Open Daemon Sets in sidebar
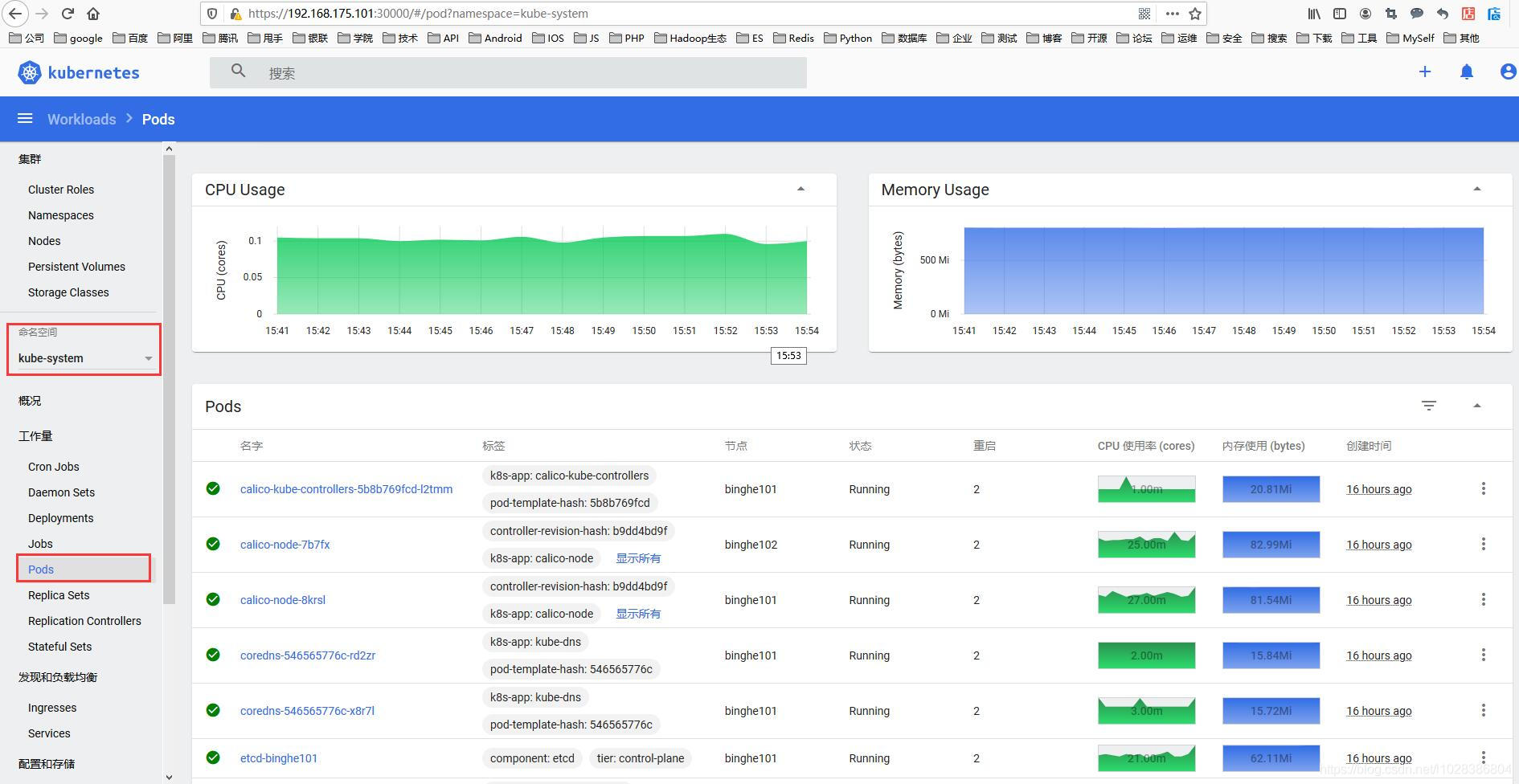The image size is (1519, 784). 61,492
